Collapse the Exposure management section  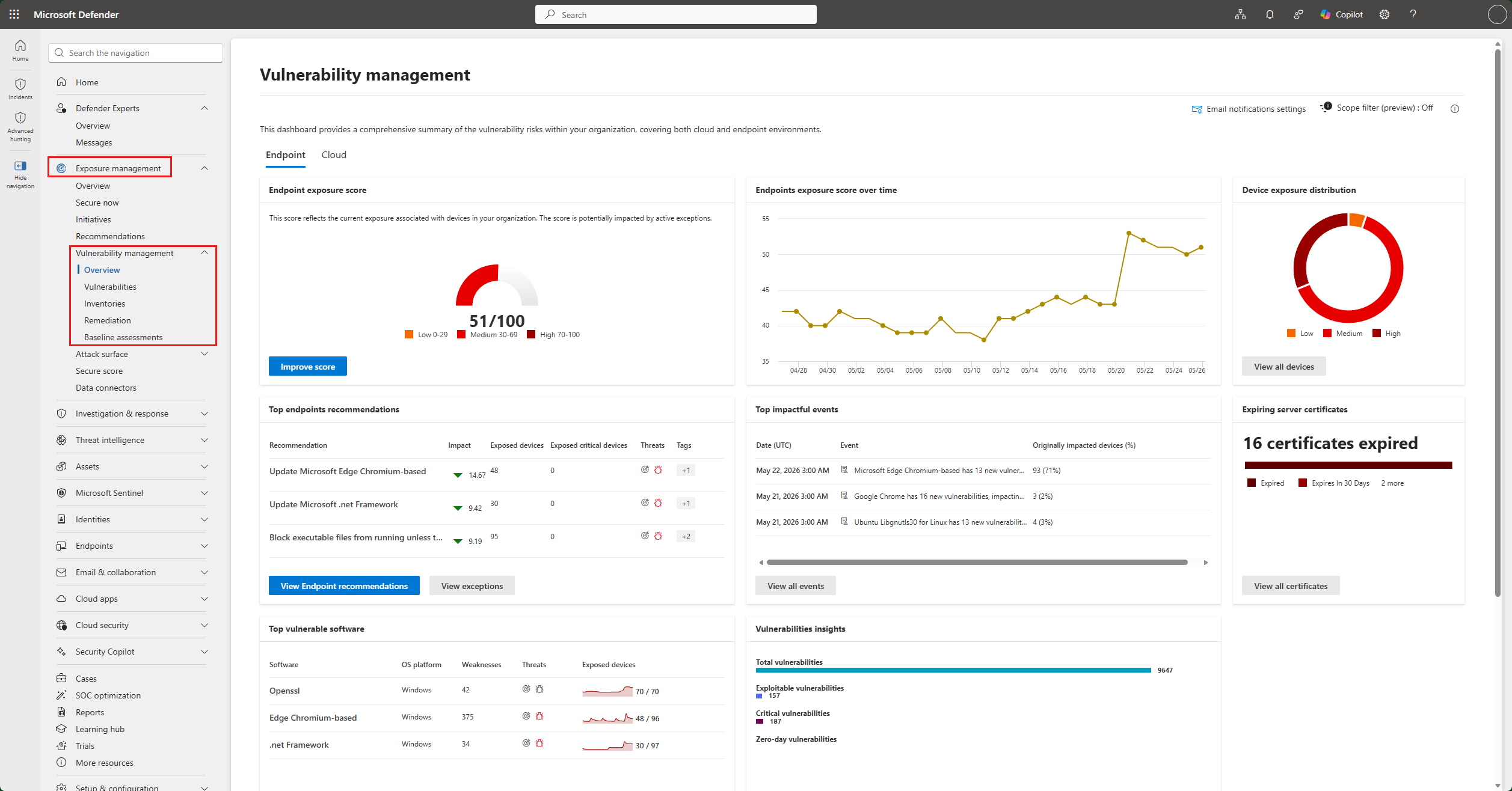pyautogui.click(x=204, y=168)
